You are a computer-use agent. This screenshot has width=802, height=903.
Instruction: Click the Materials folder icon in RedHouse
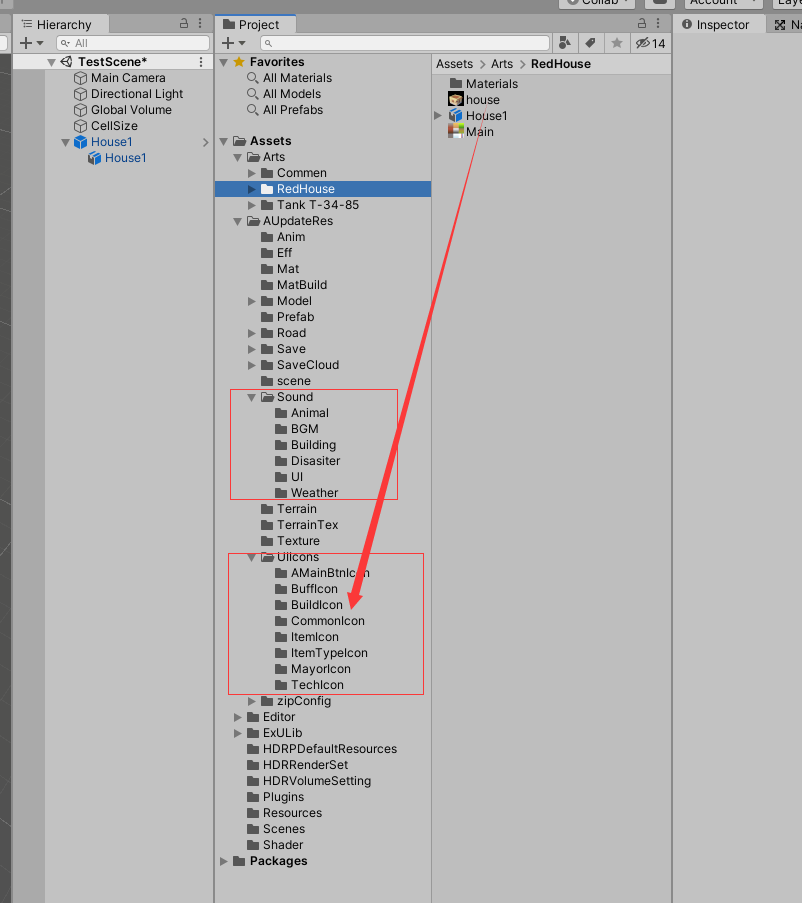[456, 84]
